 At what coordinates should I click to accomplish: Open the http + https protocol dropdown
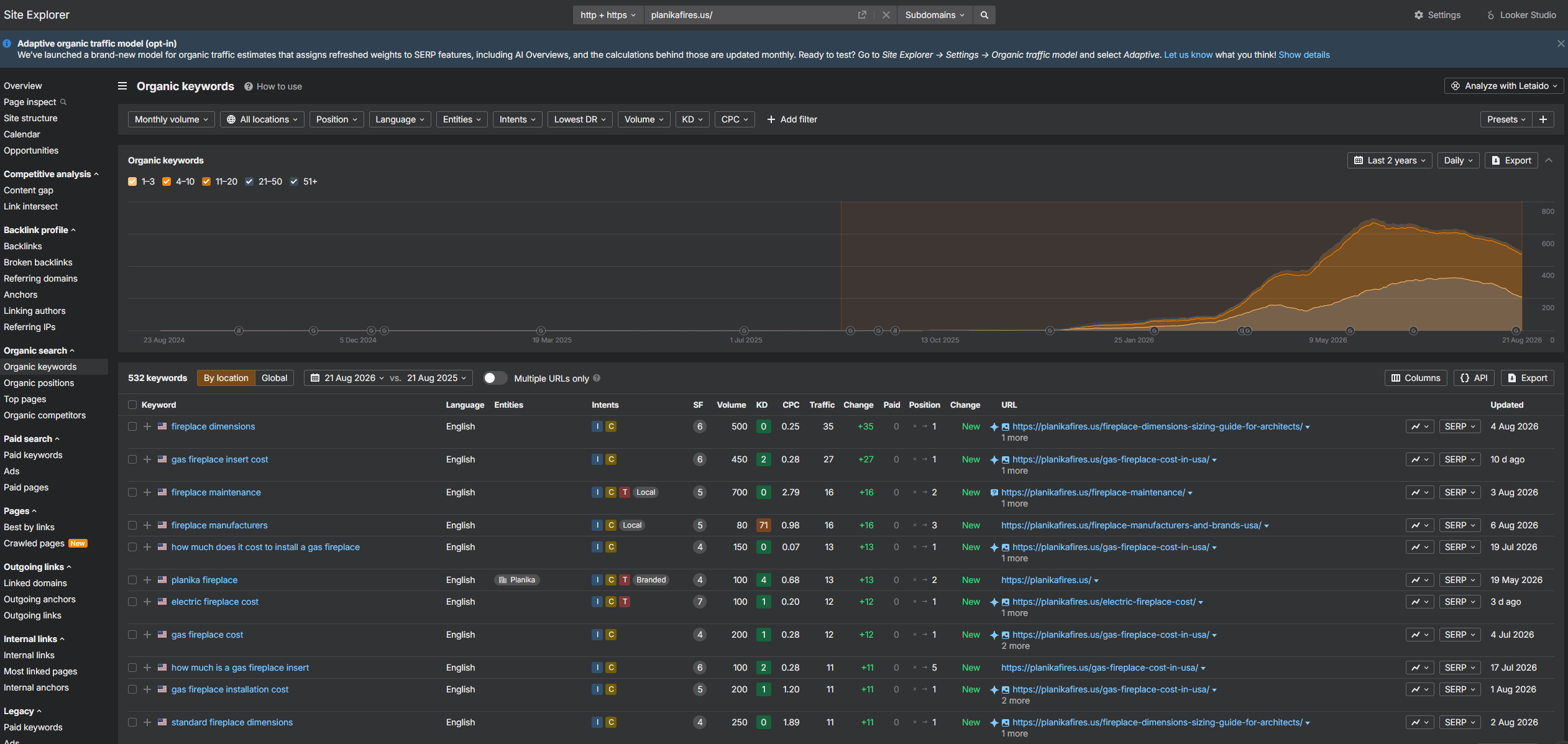(x=608, y=15)
